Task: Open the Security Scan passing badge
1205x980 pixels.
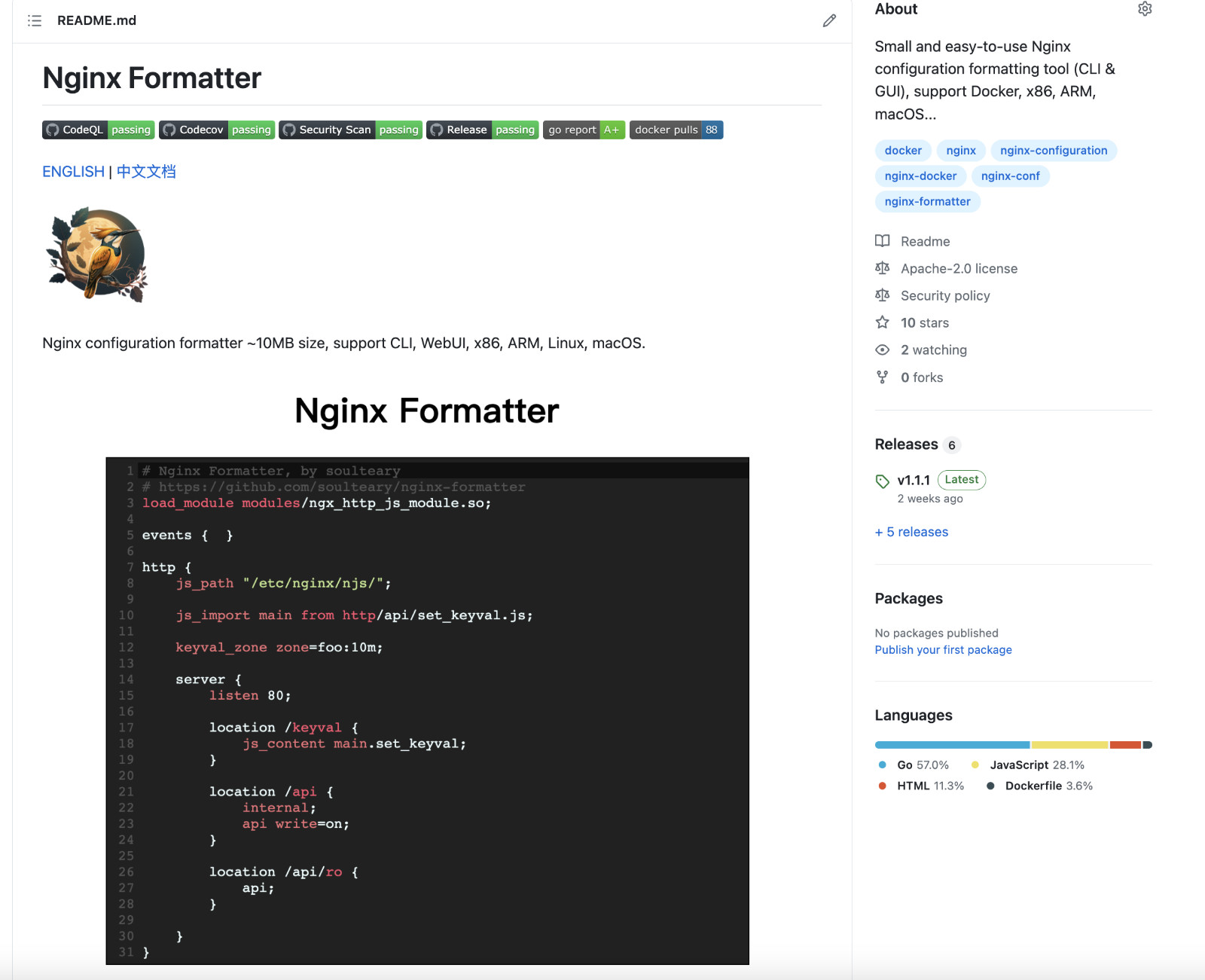Action: coord(350,130)
